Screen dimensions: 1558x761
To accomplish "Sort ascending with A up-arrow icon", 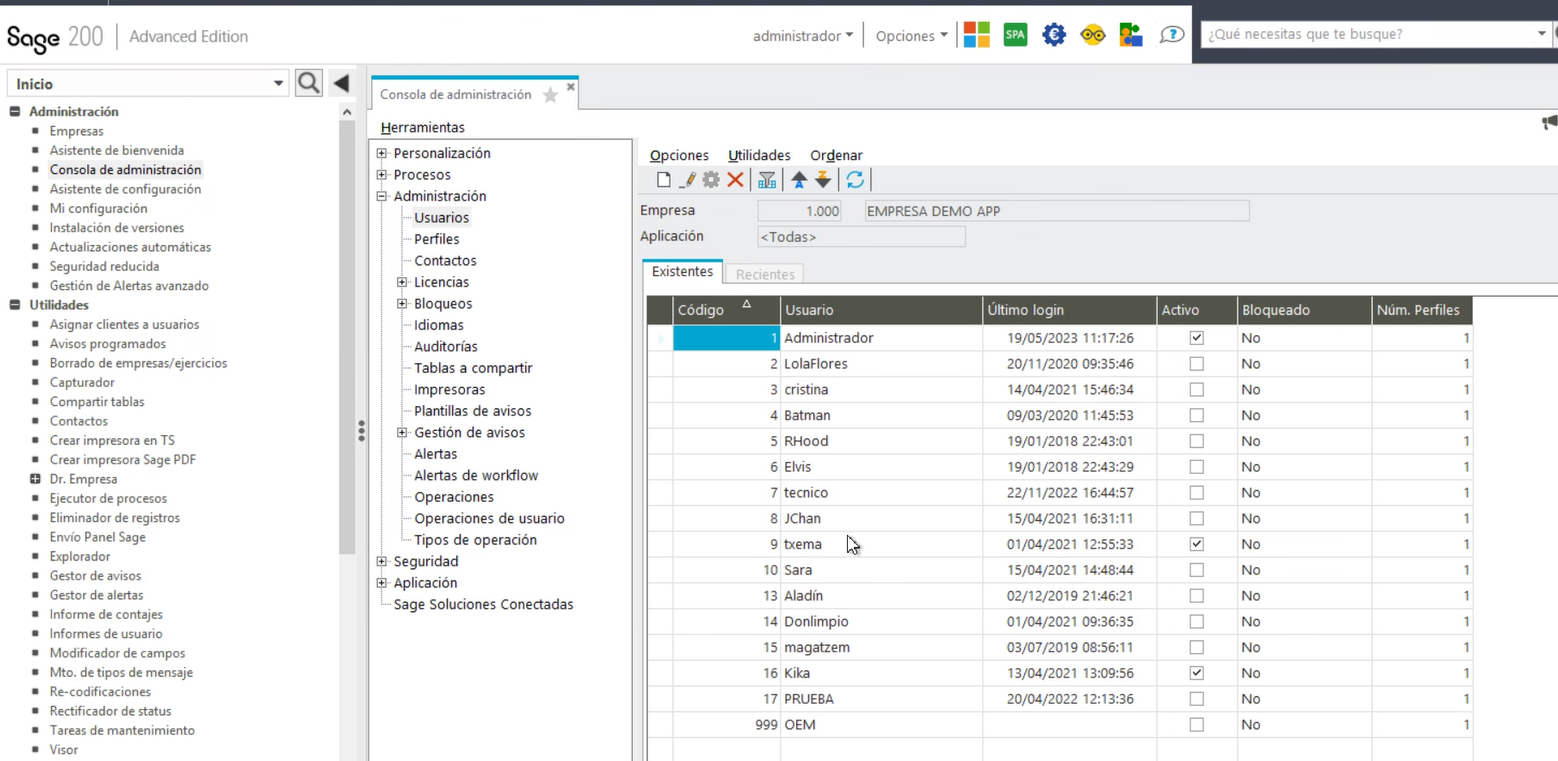I will tap(799, 180).
